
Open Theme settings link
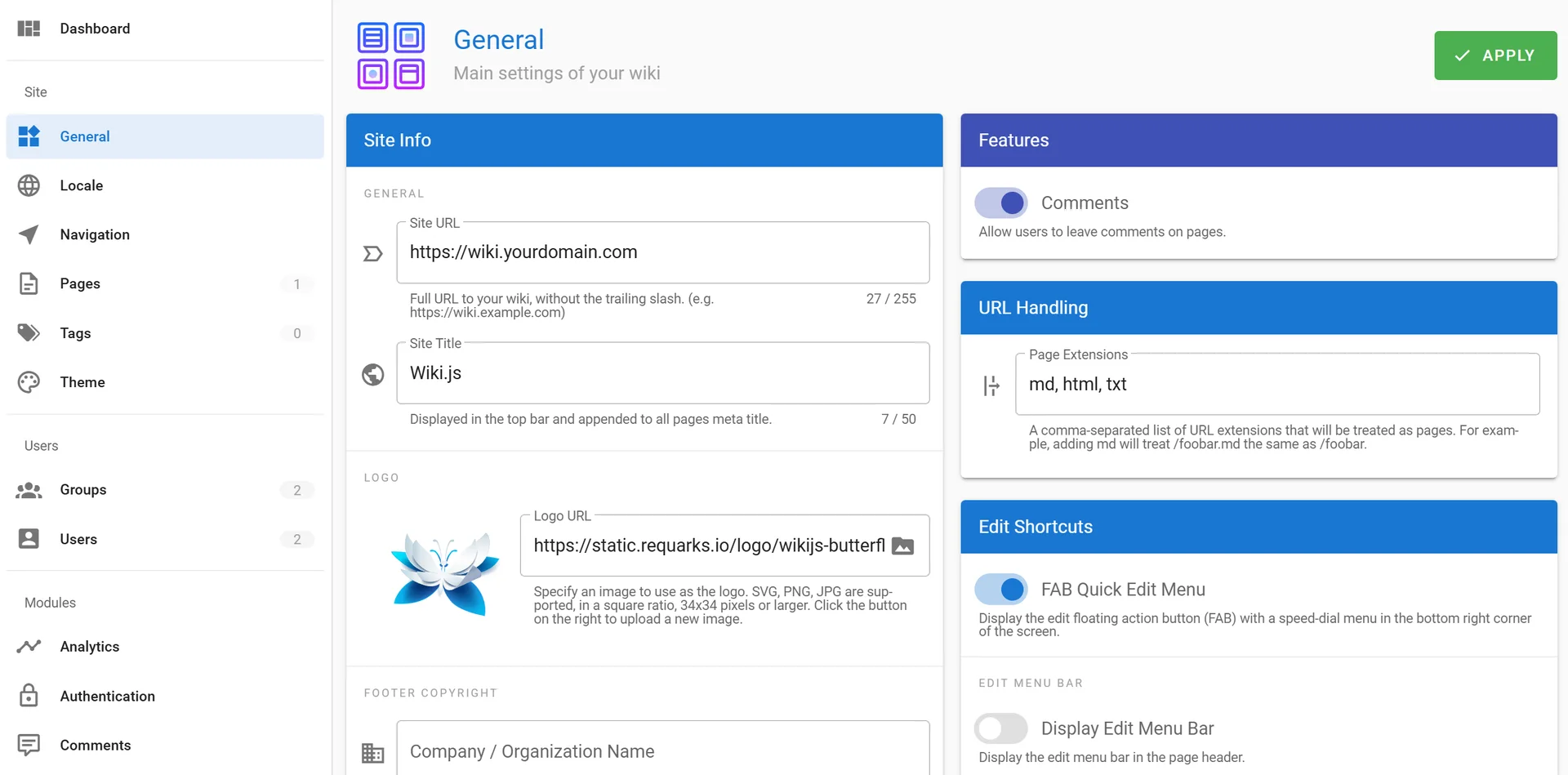click(x=165, y=382)
